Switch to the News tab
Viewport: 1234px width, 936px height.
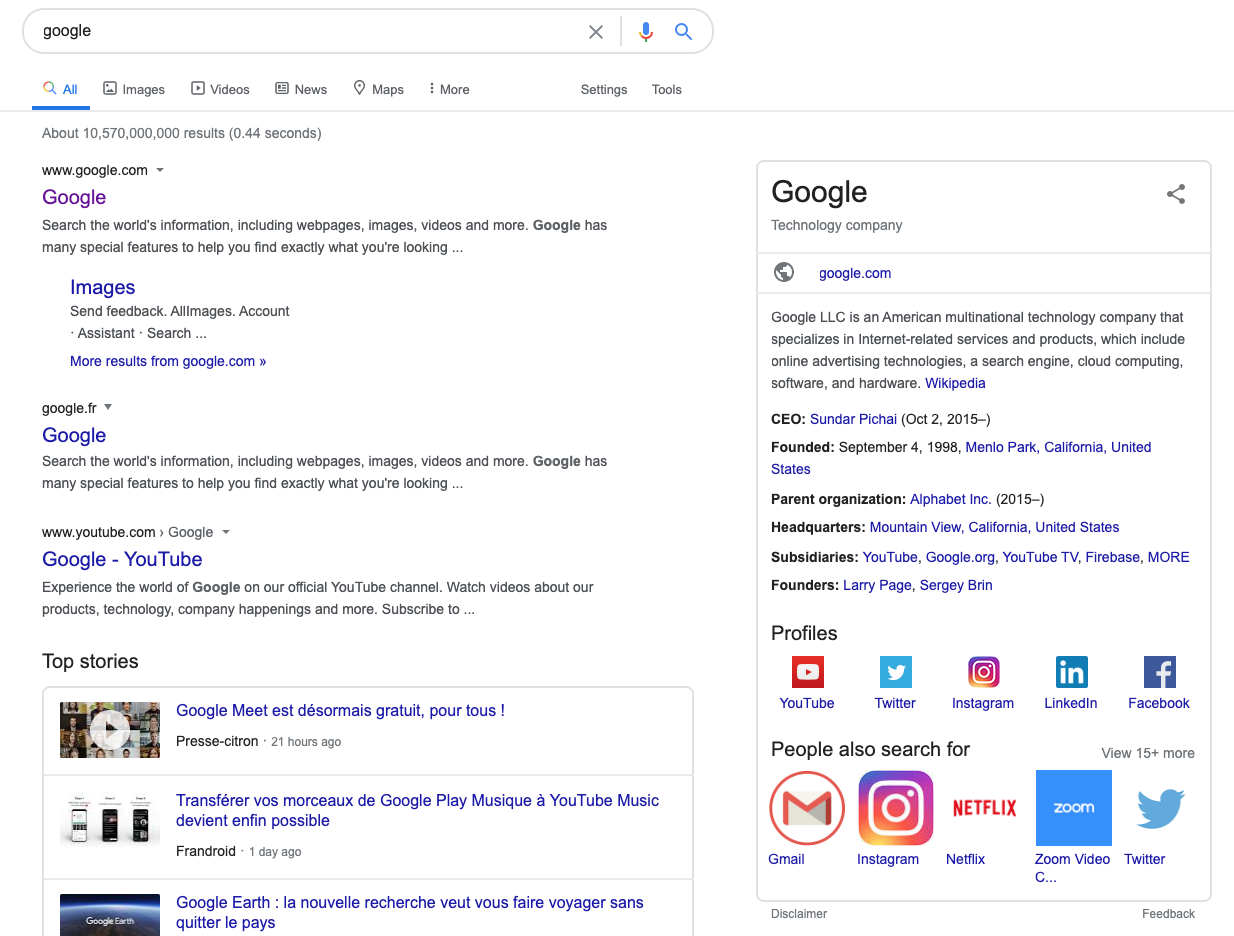click(301, 89)
